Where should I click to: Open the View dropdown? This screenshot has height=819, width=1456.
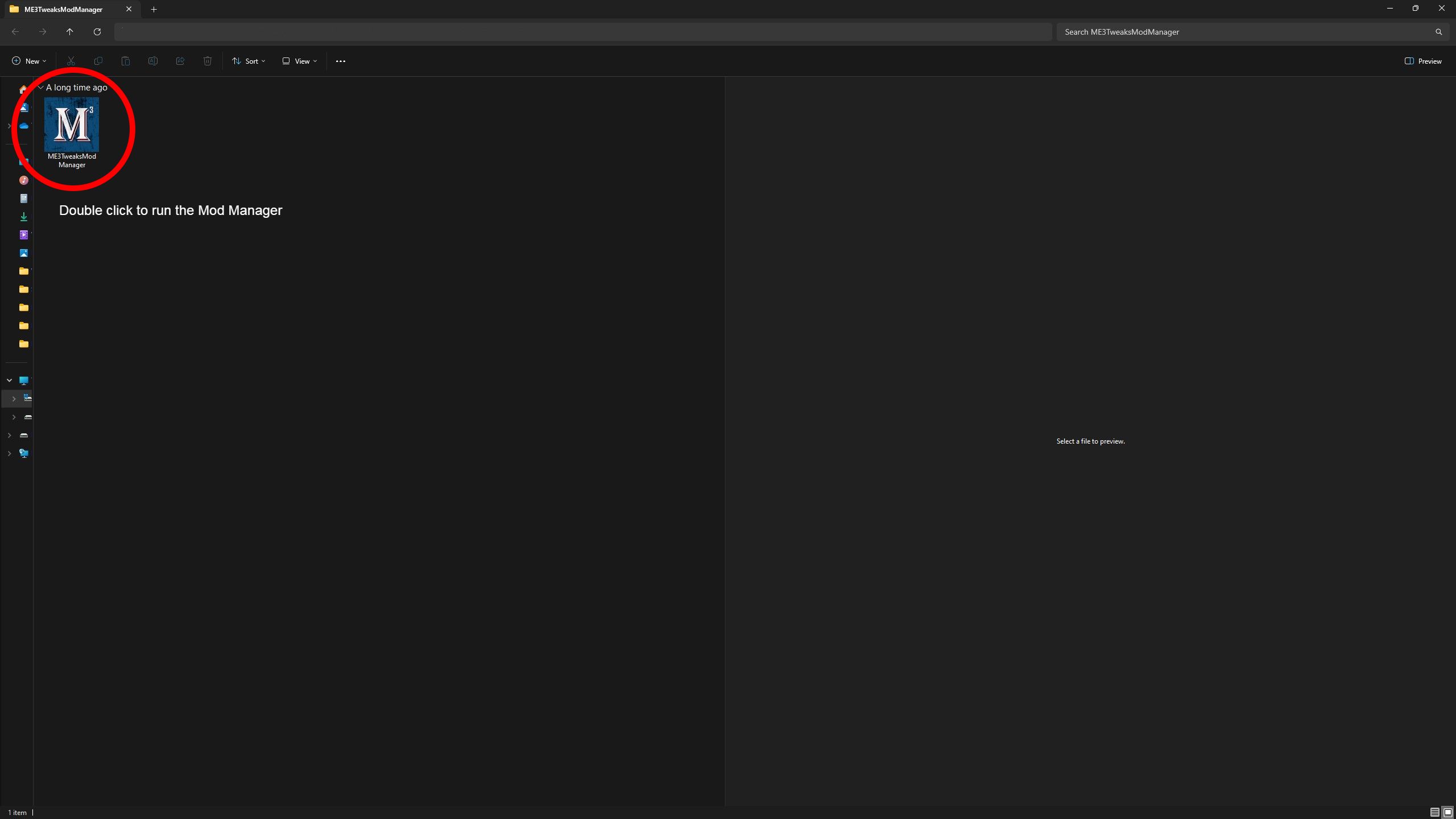point(300,61)
